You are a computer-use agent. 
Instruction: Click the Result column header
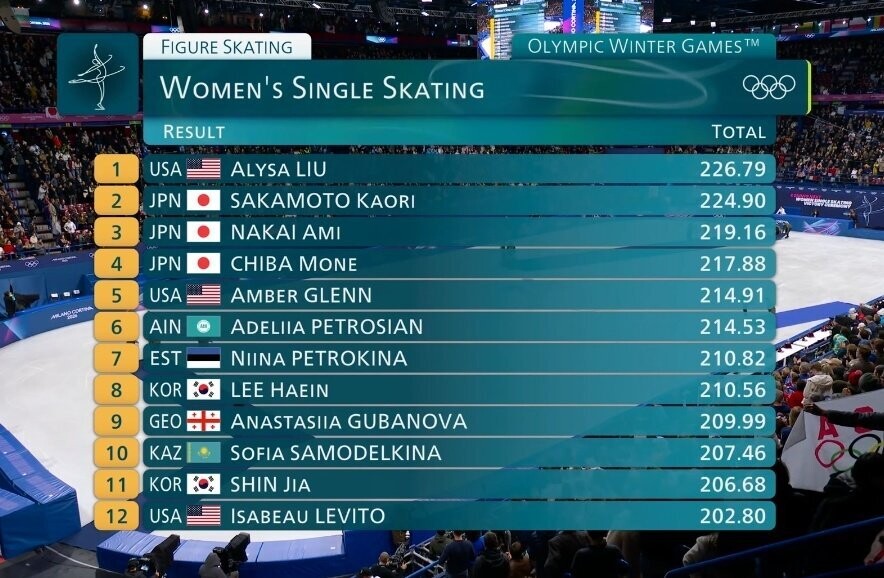click(194, 132)
